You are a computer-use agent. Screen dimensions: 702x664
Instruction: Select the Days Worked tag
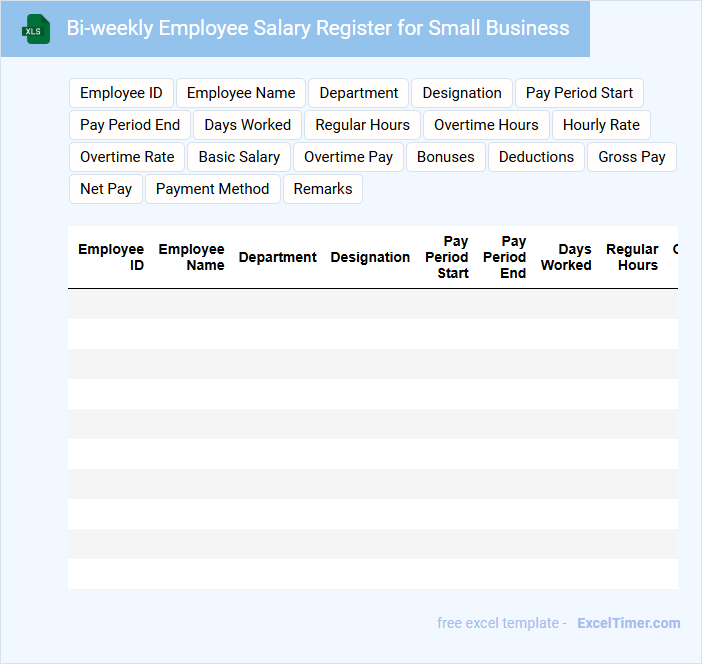click(x=247, y=125)
